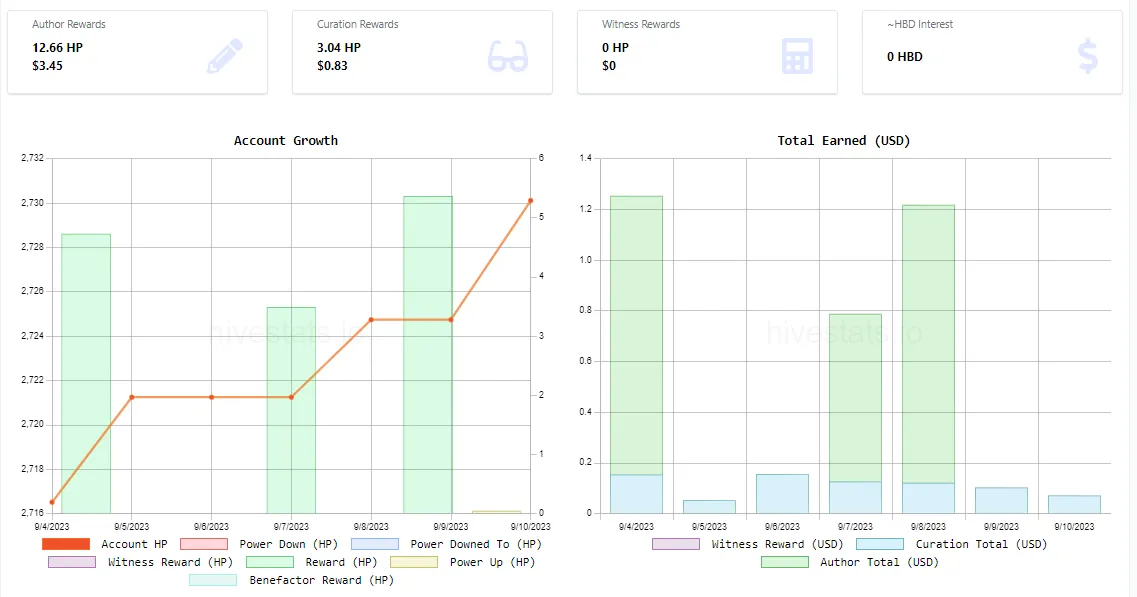The height and width of the screenshot is (597, 1137).
Task: Select the 9/6/2023 curation total bar
Action: click(782, 494)
